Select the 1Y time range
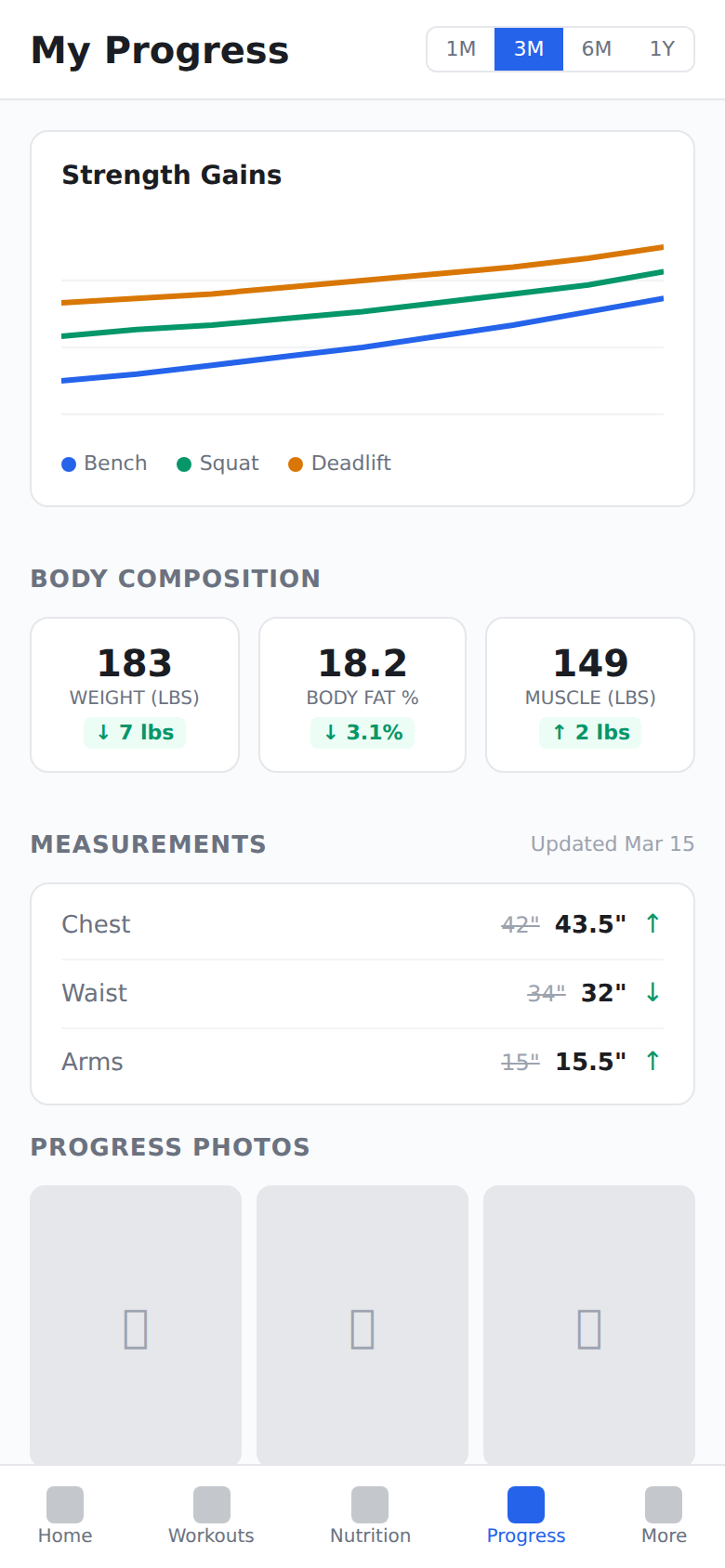This screenshot has width=725, height=1568. [663, 49]
